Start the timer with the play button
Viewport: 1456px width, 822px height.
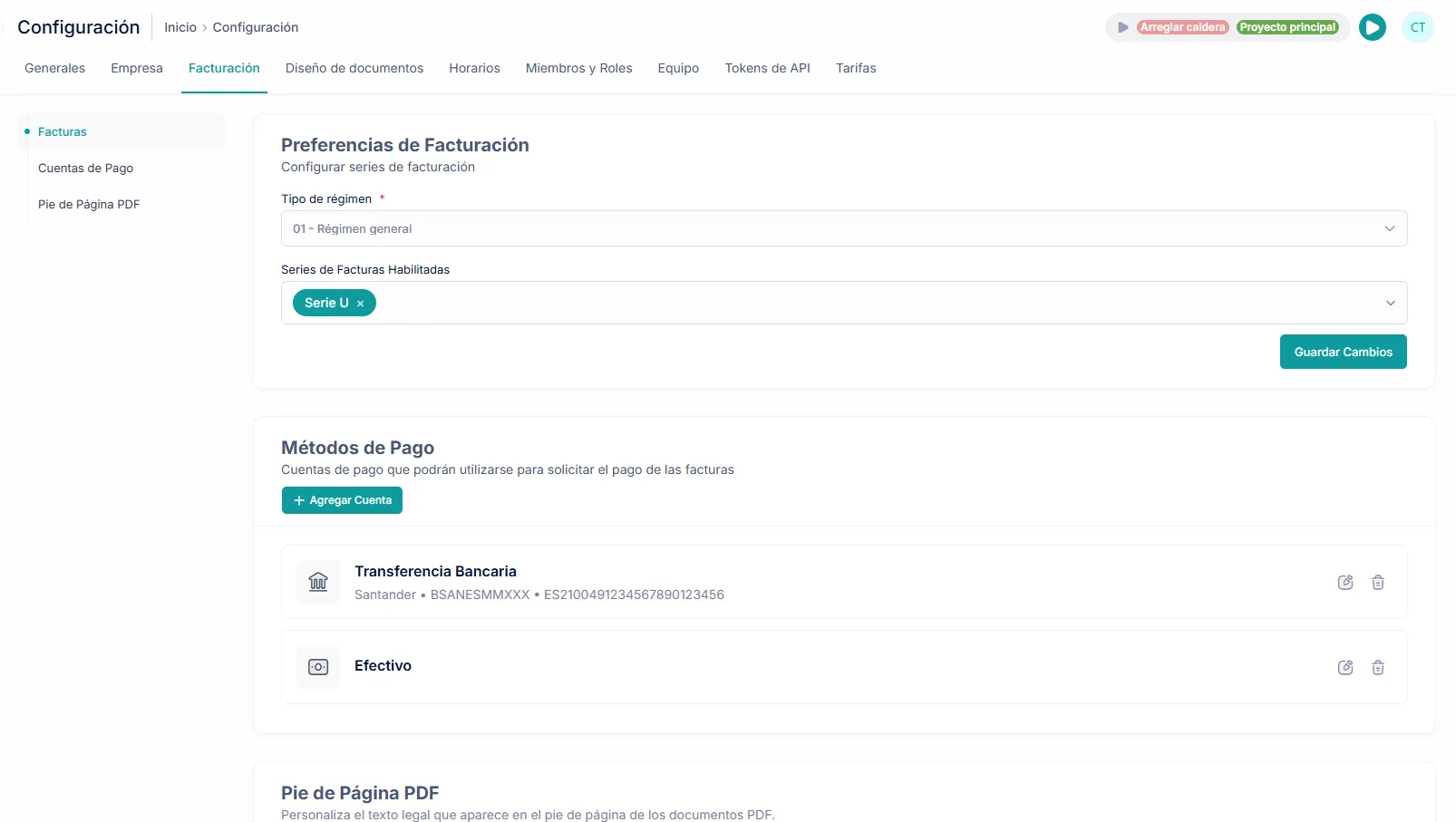(x=1373, y=27)
